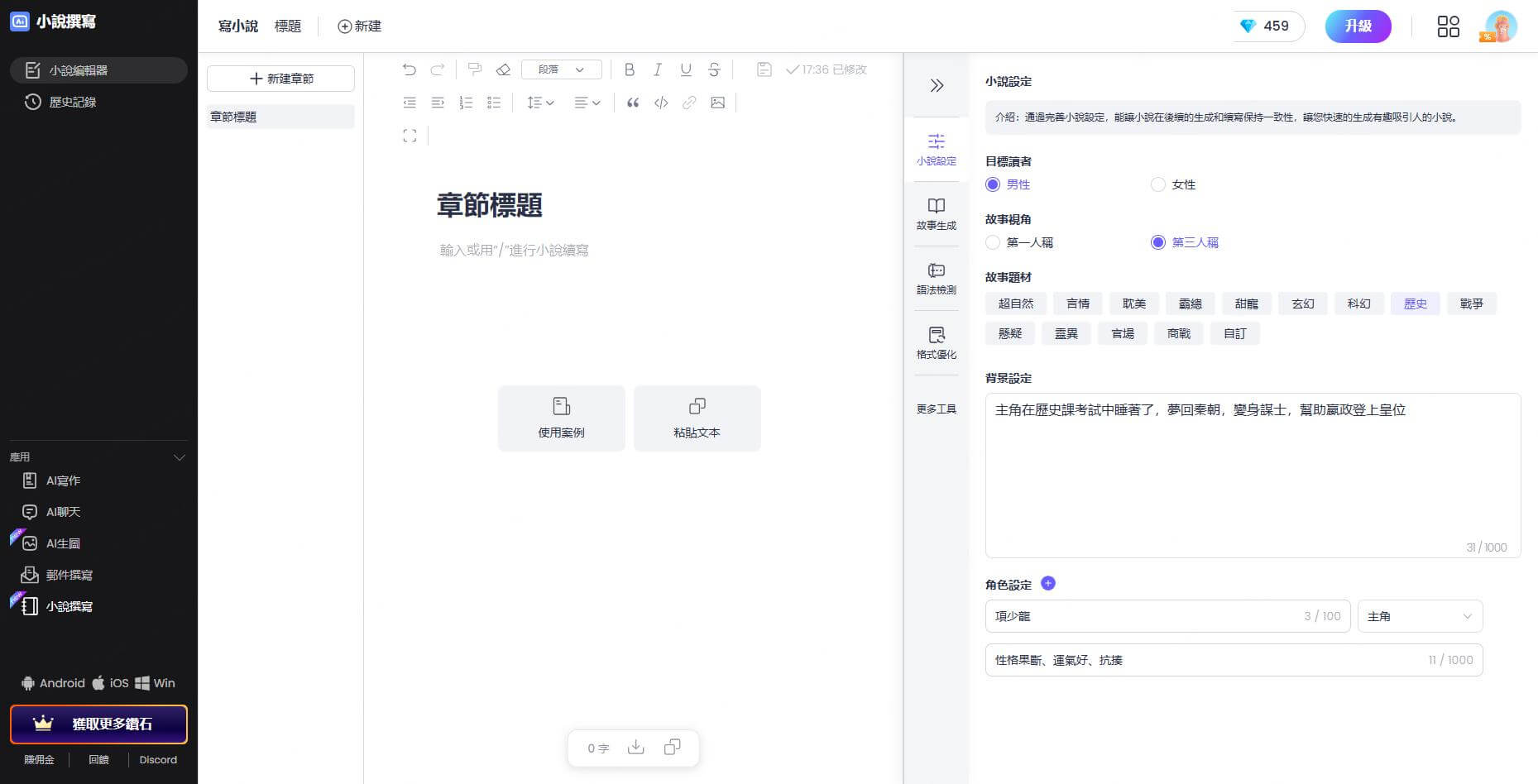Select 男性 target reader
1538x784 pixels.
[x=1008, y=184]
